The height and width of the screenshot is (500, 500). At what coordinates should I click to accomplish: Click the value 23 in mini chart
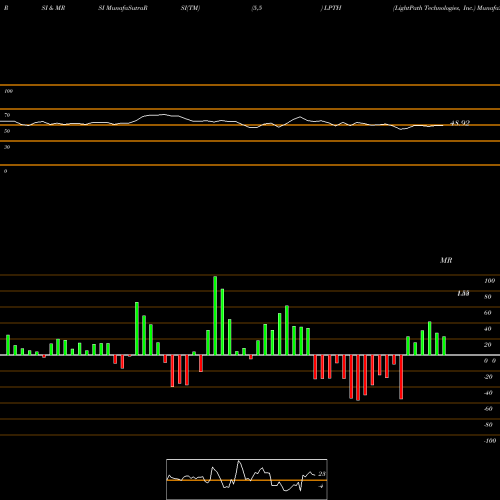coord(322,474)
